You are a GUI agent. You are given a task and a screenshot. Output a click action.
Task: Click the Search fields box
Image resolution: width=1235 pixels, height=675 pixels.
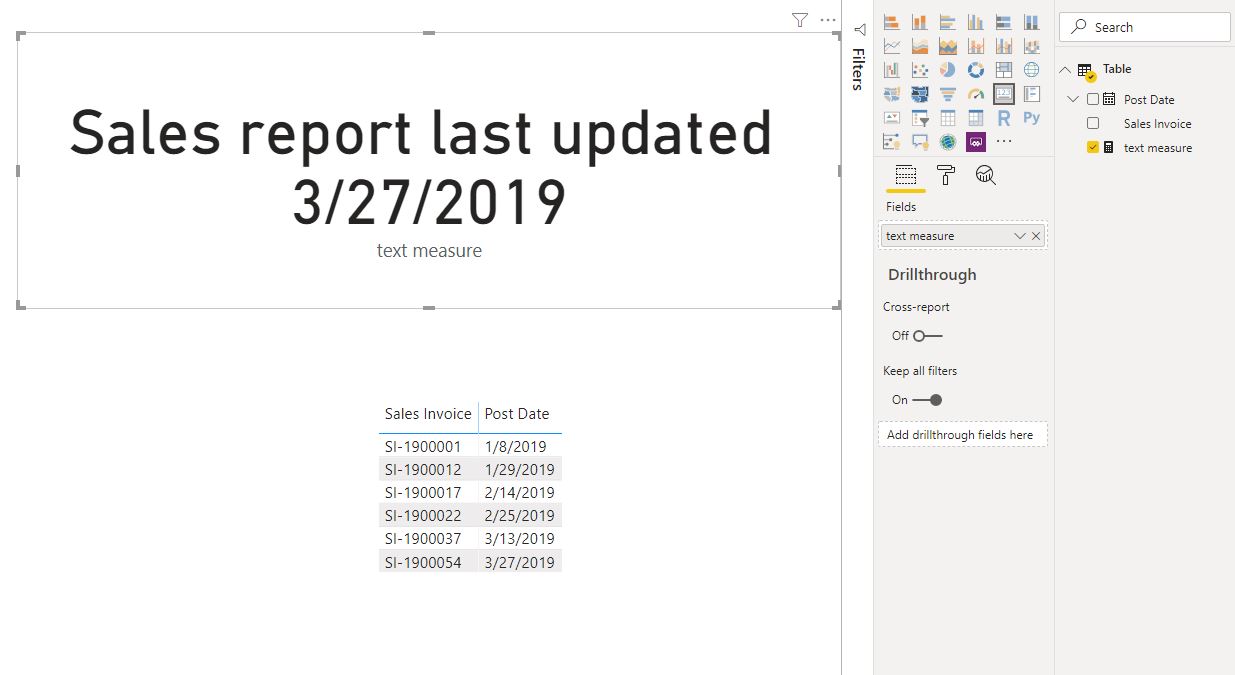tap(1144, 27)
